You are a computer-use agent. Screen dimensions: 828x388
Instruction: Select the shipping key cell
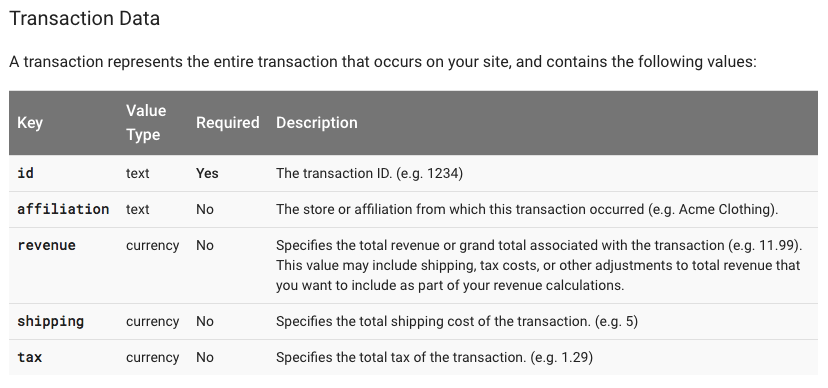51,321
